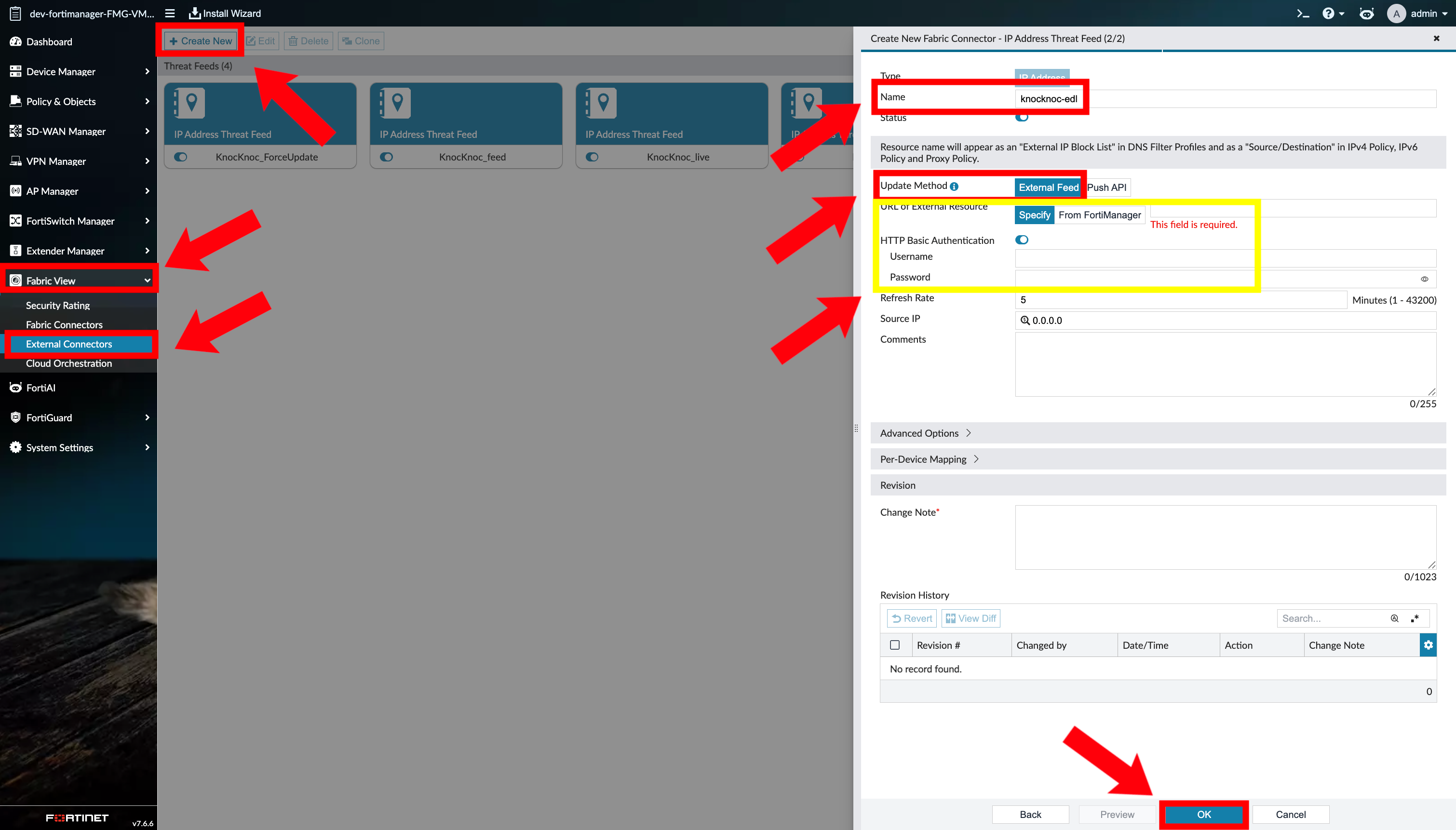The width and height of the screenshot is (1456, 830).
Task: Click the regex search icon in Revision History
Action: click(x=1415, y=618)
